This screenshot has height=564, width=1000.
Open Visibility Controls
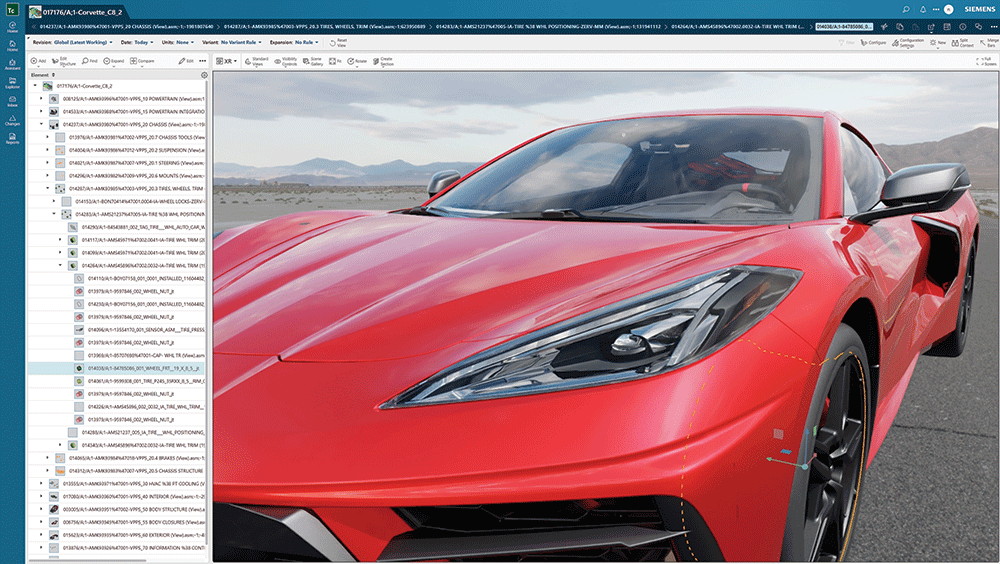tap(286, 61)
